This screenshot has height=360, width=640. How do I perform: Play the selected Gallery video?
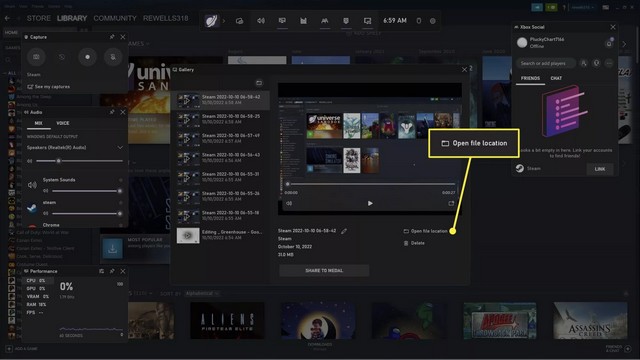[x=370, y=203]
